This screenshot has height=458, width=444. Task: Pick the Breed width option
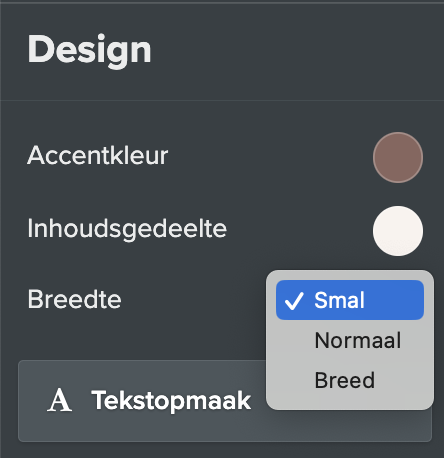tap(350, 380)
